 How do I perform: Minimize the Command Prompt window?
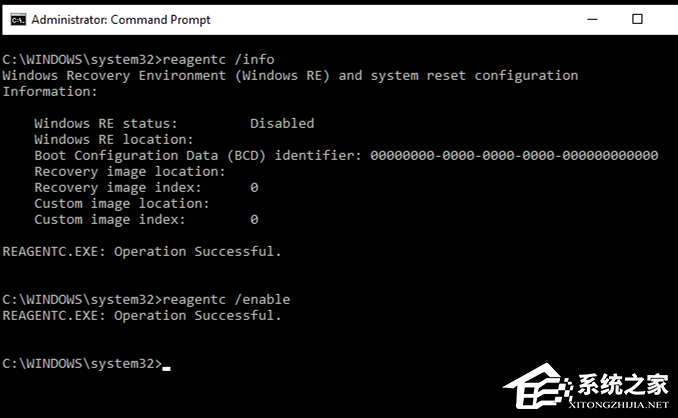[x=593, y=19]
